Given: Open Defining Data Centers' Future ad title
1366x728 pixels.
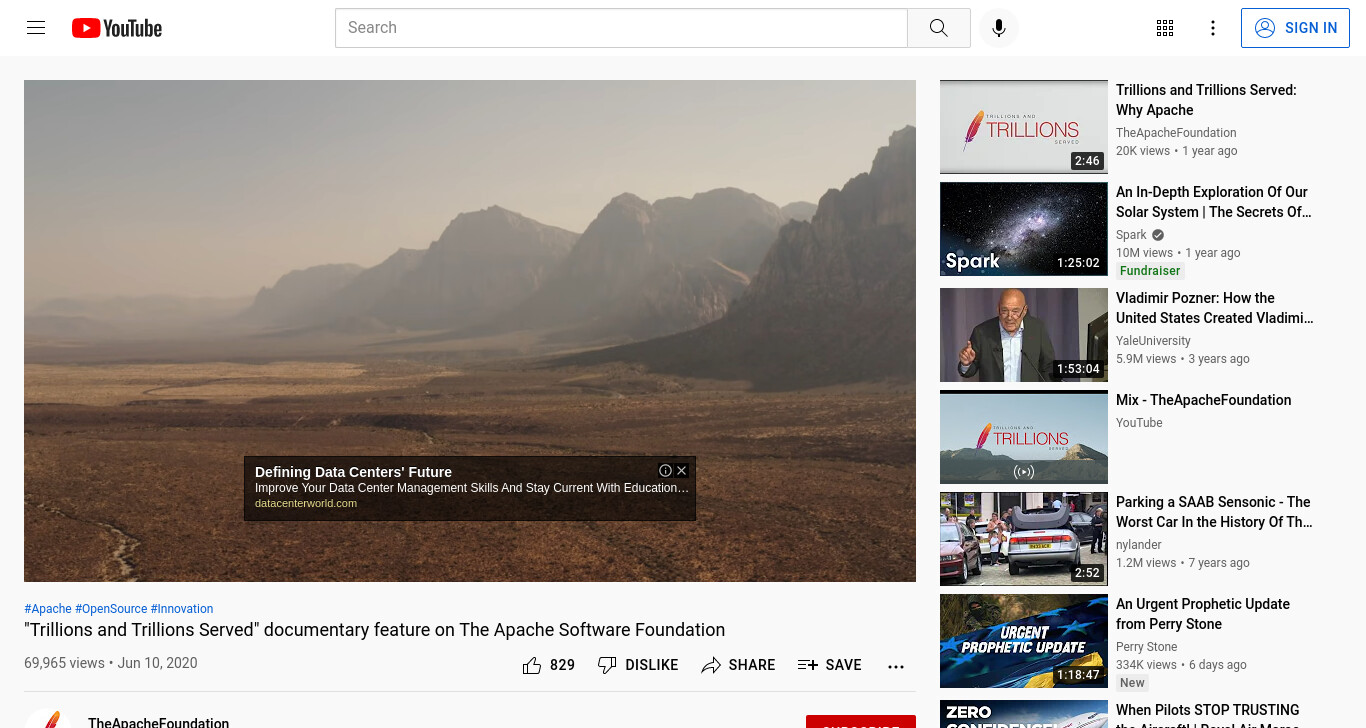Looking at the screenshot, I should [353, 472].
